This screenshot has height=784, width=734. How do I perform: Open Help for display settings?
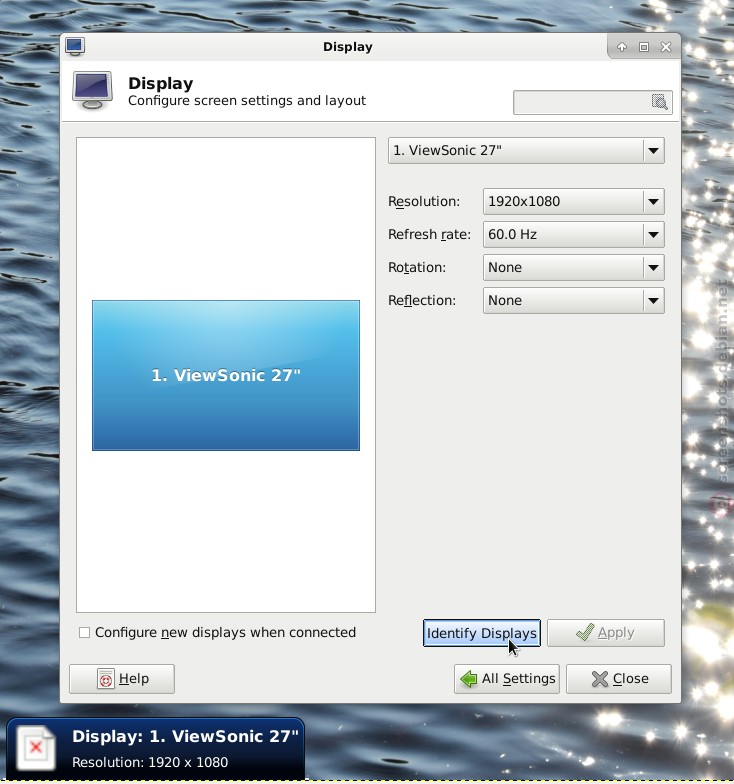[122, 679]
